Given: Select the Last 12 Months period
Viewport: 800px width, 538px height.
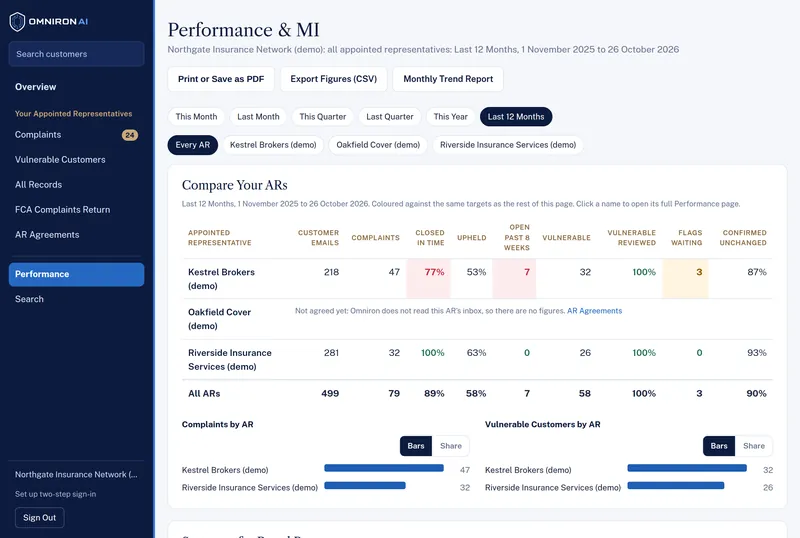Looking at the screenshot, I should [516, 117].
